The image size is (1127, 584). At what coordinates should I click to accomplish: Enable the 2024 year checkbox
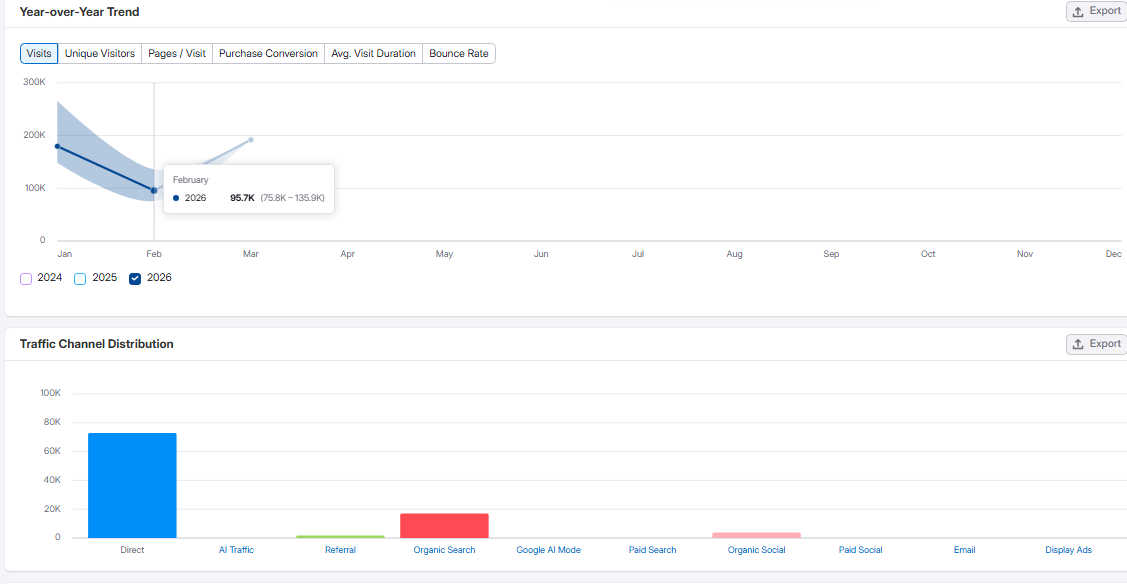point(26,279)
